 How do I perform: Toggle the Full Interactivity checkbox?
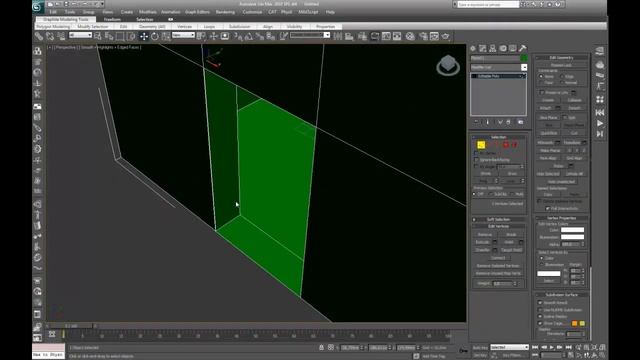point(548,208)
